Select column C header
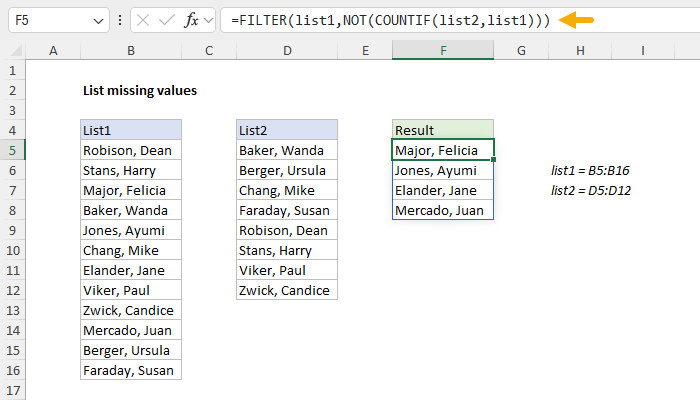 pyautogui.click(x=209, y=50)
